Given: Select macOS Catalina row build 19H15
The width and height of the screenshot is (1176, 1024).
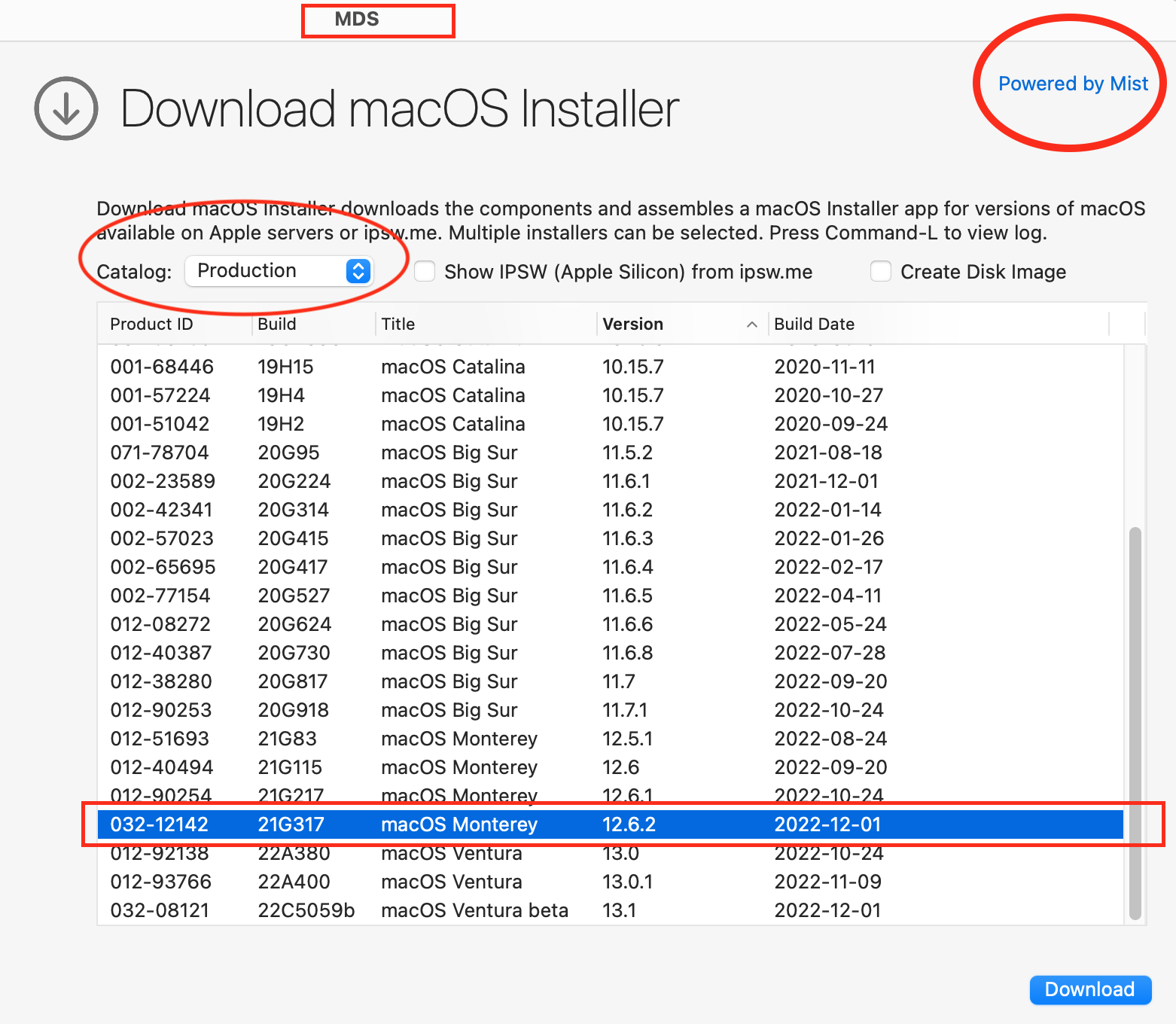Looking at the screenshot, I should point(611,367).
